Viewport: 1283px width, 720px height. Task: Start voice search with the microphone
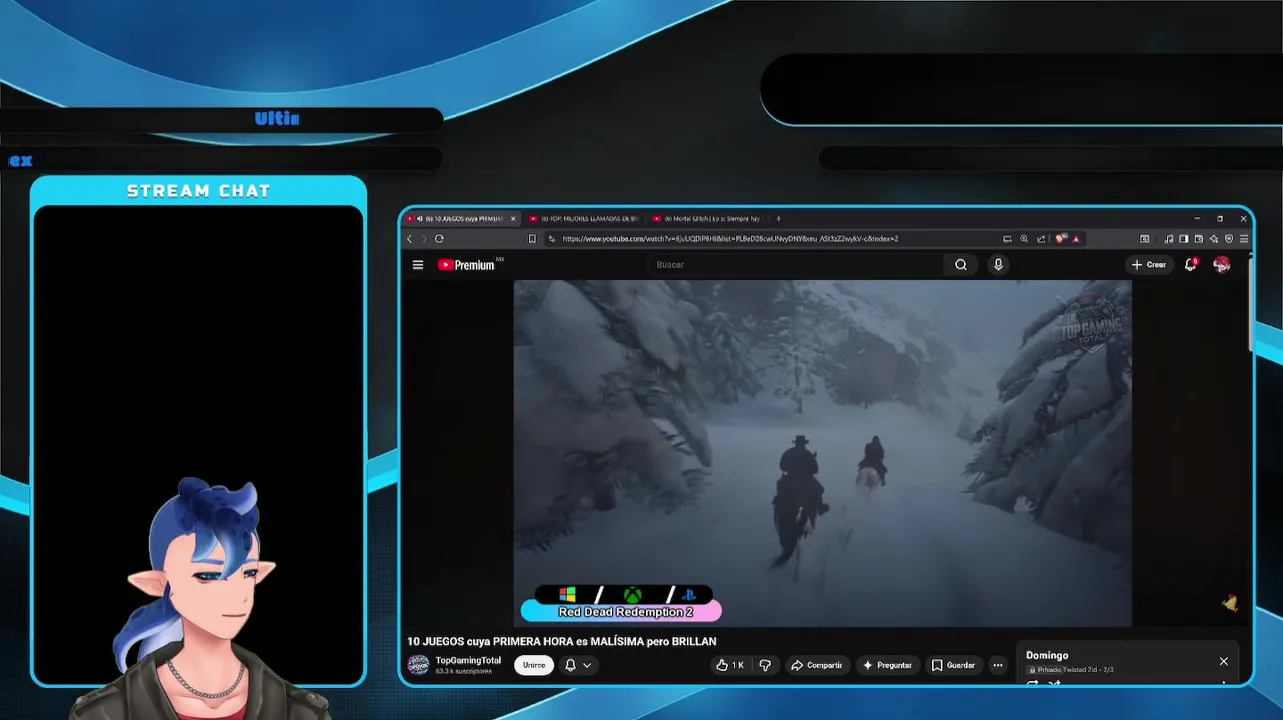[998, 265]
